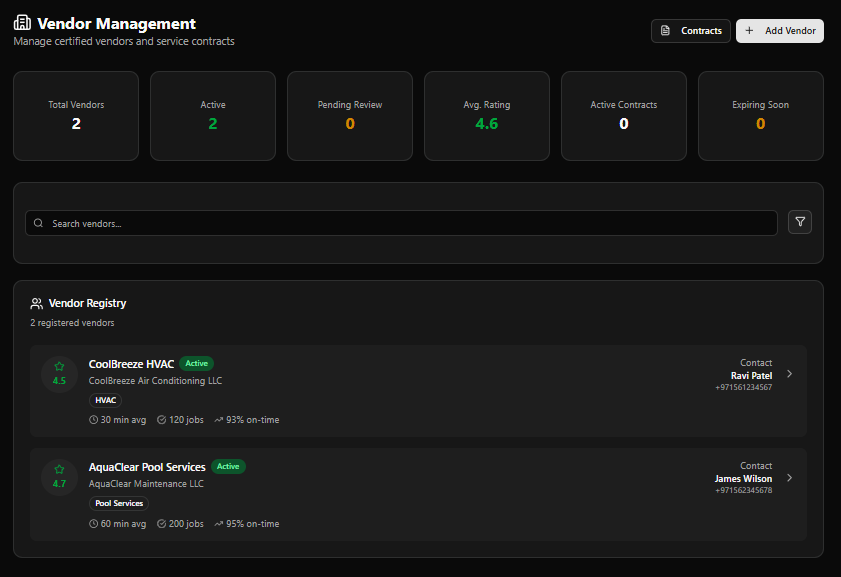
Task: Click the Active Contracts stat card
Action: [624, 116]
